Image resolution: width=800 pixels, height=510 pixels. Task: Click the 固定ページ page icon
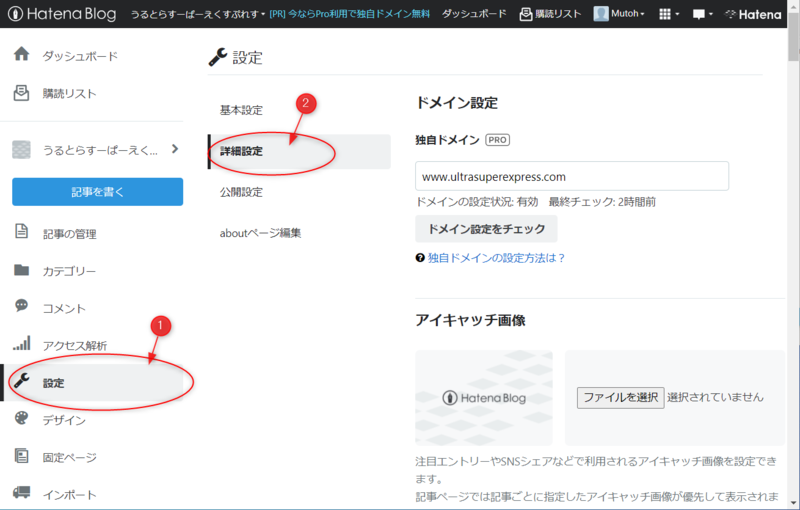pyautogui.click(x=21, y=455)
